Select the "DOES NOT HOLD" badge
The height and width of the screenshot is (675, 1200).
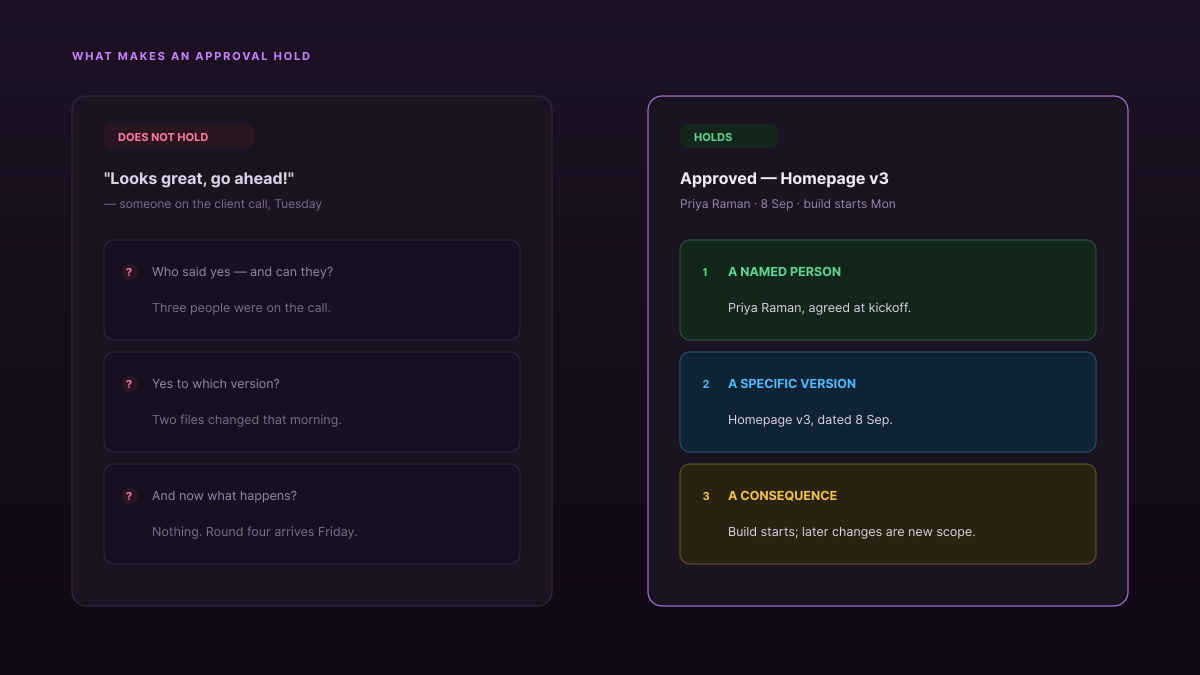179,137
